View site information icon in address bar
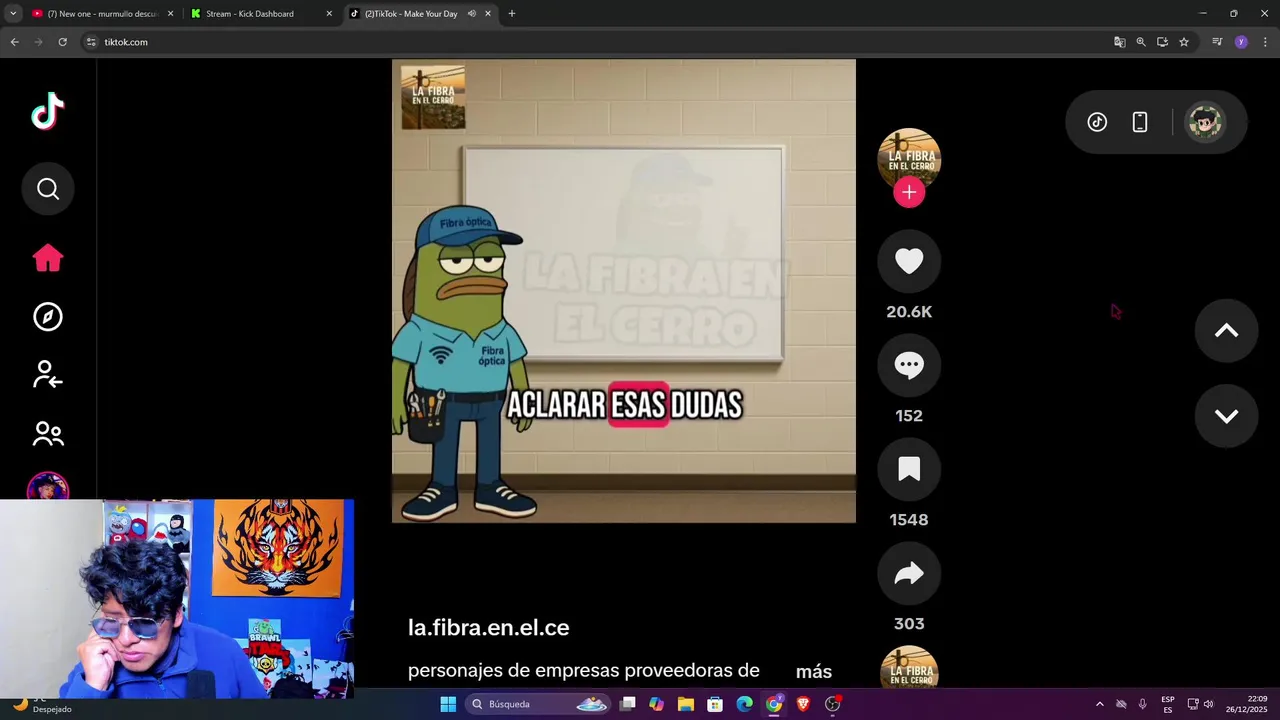 click(x=91, y=42)
